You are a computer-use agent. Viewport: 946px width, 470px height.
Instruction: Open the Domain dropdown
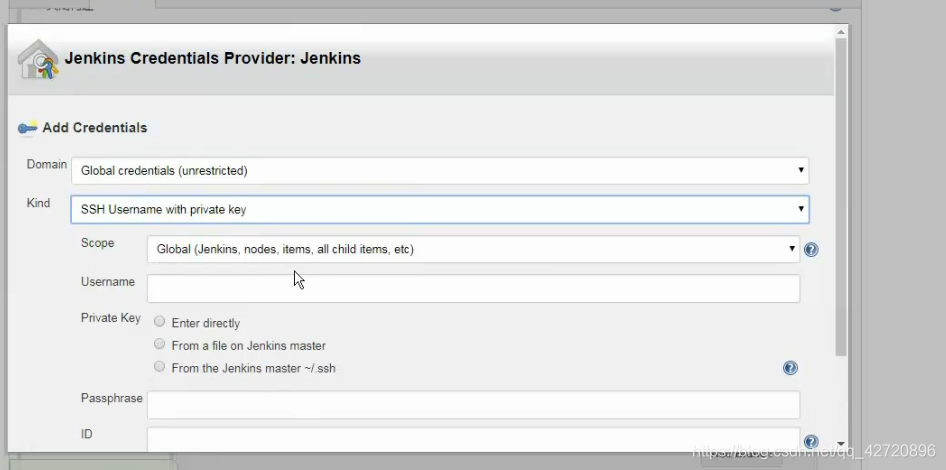point(440,171)
